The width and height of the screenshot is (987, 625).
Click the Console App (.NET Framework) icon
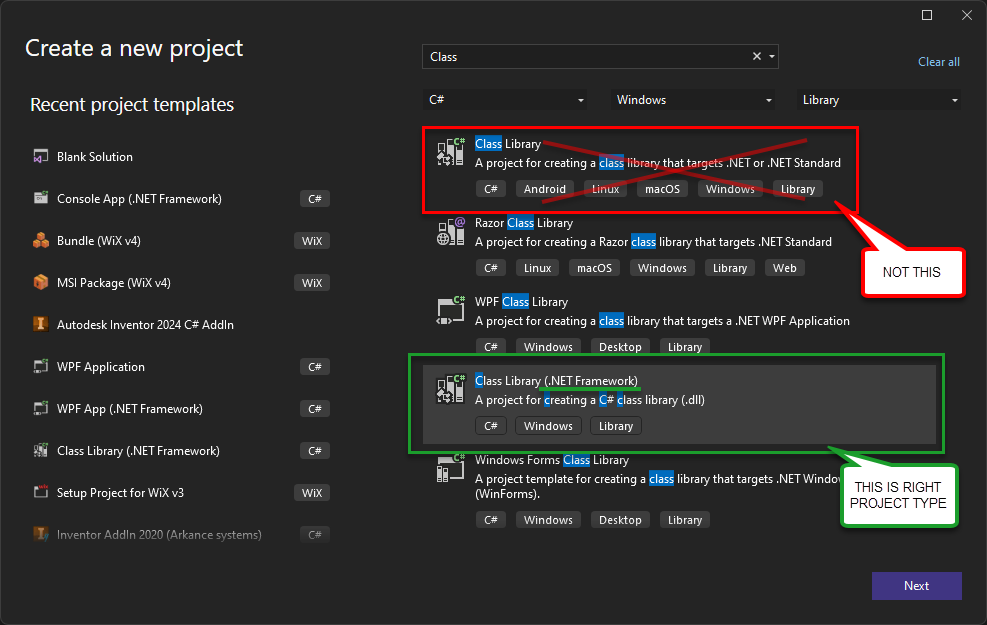(x=41, y=198)
